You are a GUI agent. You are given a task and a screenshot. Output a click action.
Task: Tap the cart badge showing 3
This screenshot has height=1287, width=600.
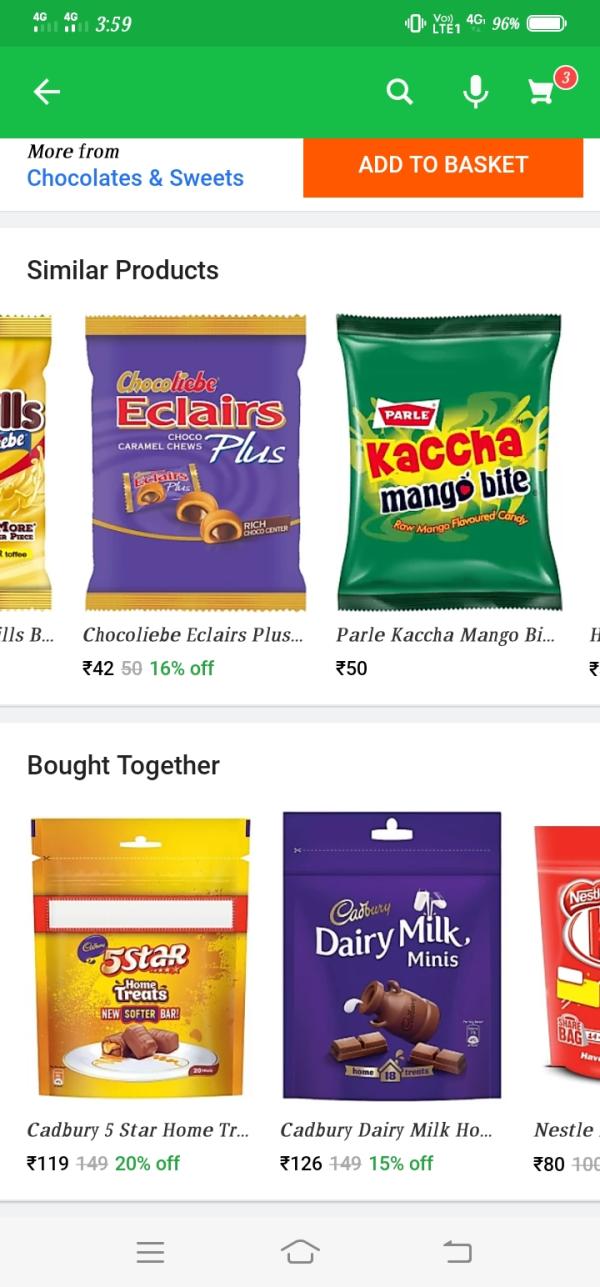pos(566,77)
